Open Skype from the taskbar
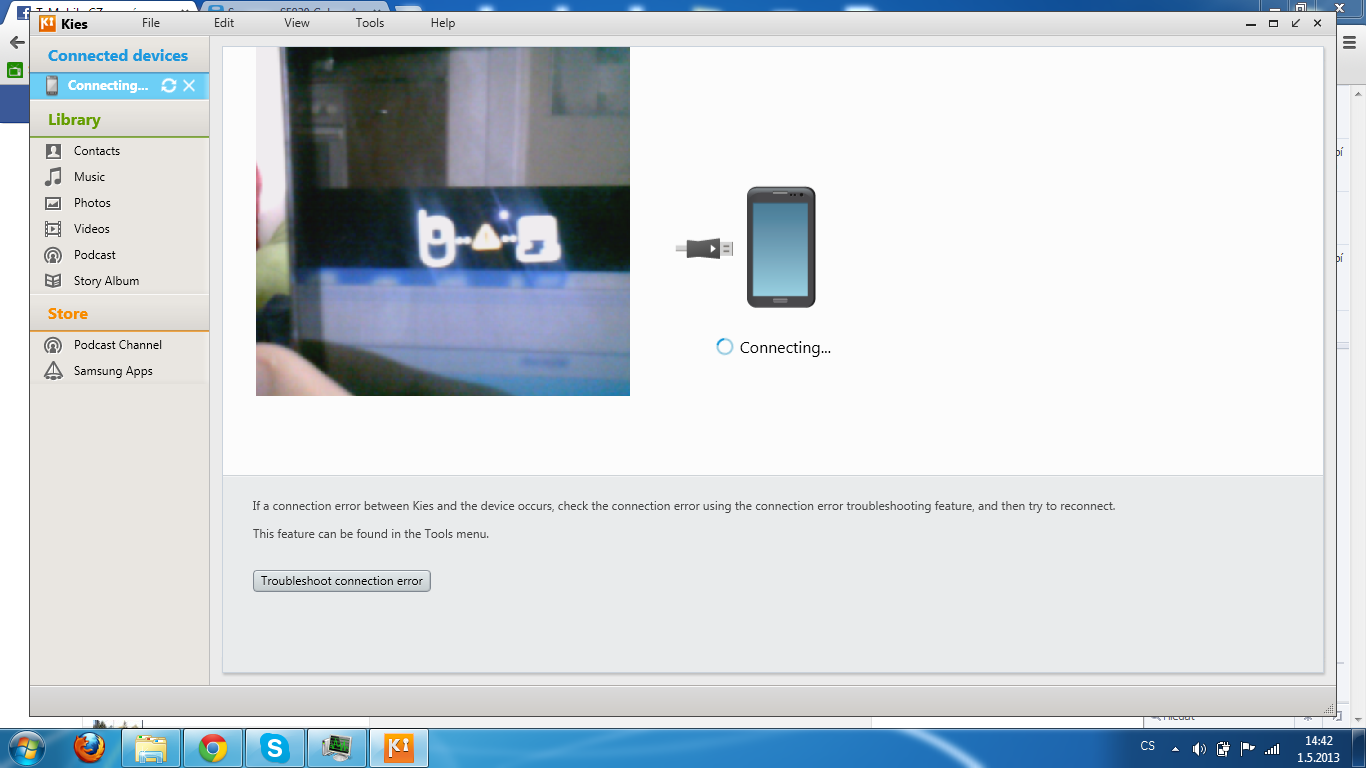 (274, 748)
